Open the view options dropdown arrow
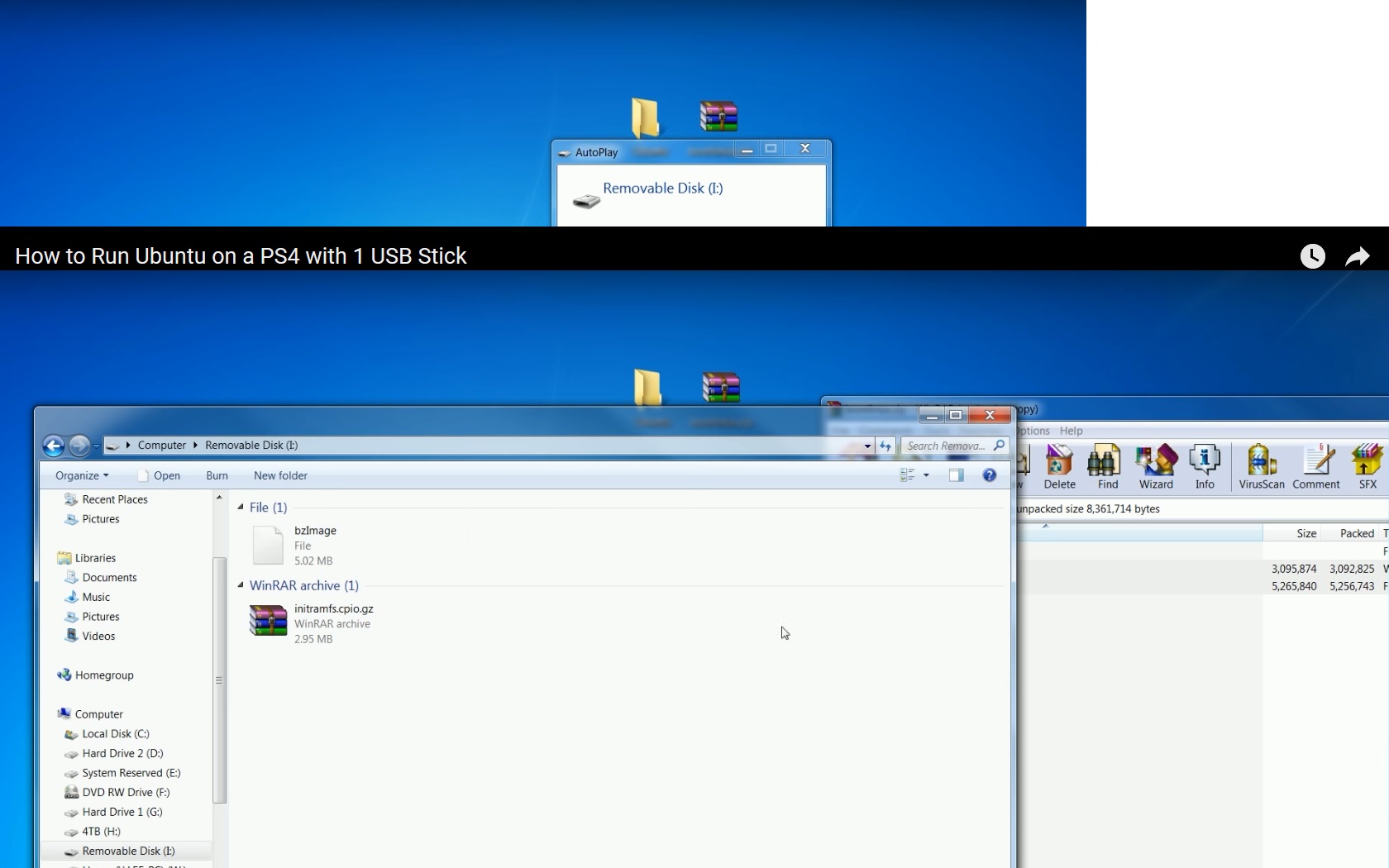Viewport: 1389px width, 868px height. click(x=926, y=475)
